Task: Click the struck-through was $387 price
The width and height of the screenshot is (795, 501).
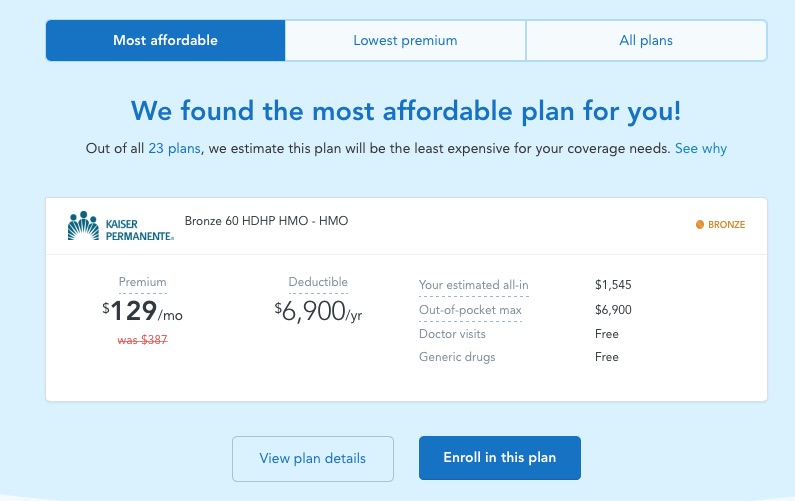Action: point(142,340)
